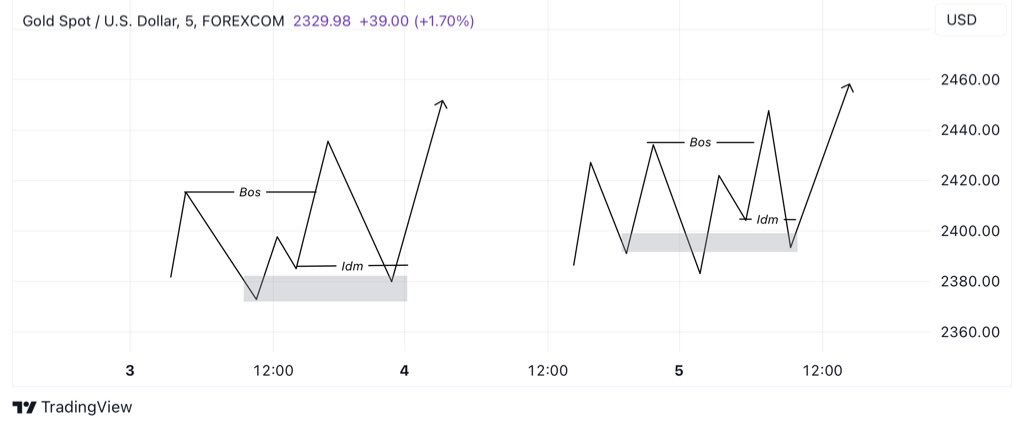Click the left projection arrow head
This screenshot has width=1024, height=429.
pyautogui.click(x=441, y=103)
